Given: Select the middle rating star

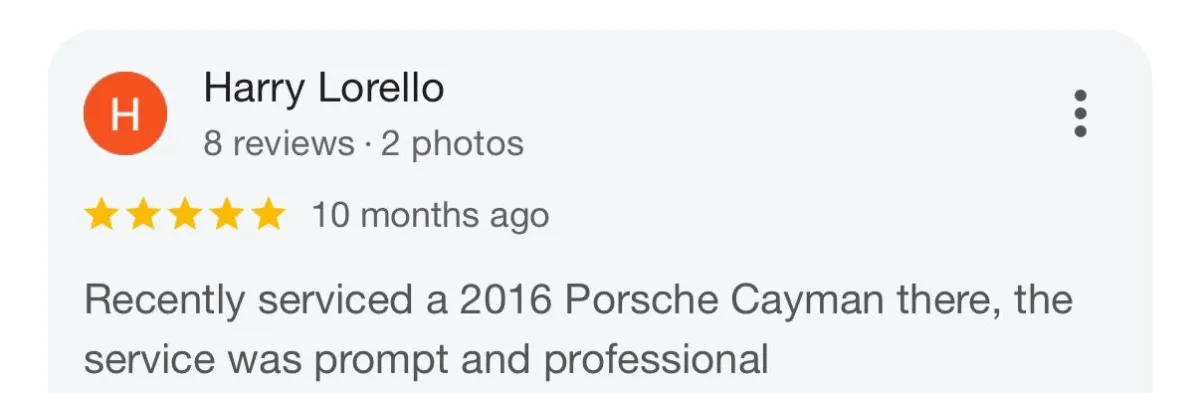Looking at the screenshot, I should tap(184, 215).
